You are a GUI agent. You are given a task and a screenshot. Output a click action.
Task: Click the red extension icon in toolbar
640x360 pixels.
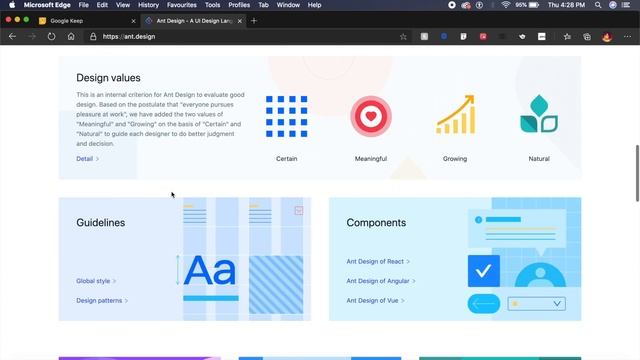coord(483,37)
